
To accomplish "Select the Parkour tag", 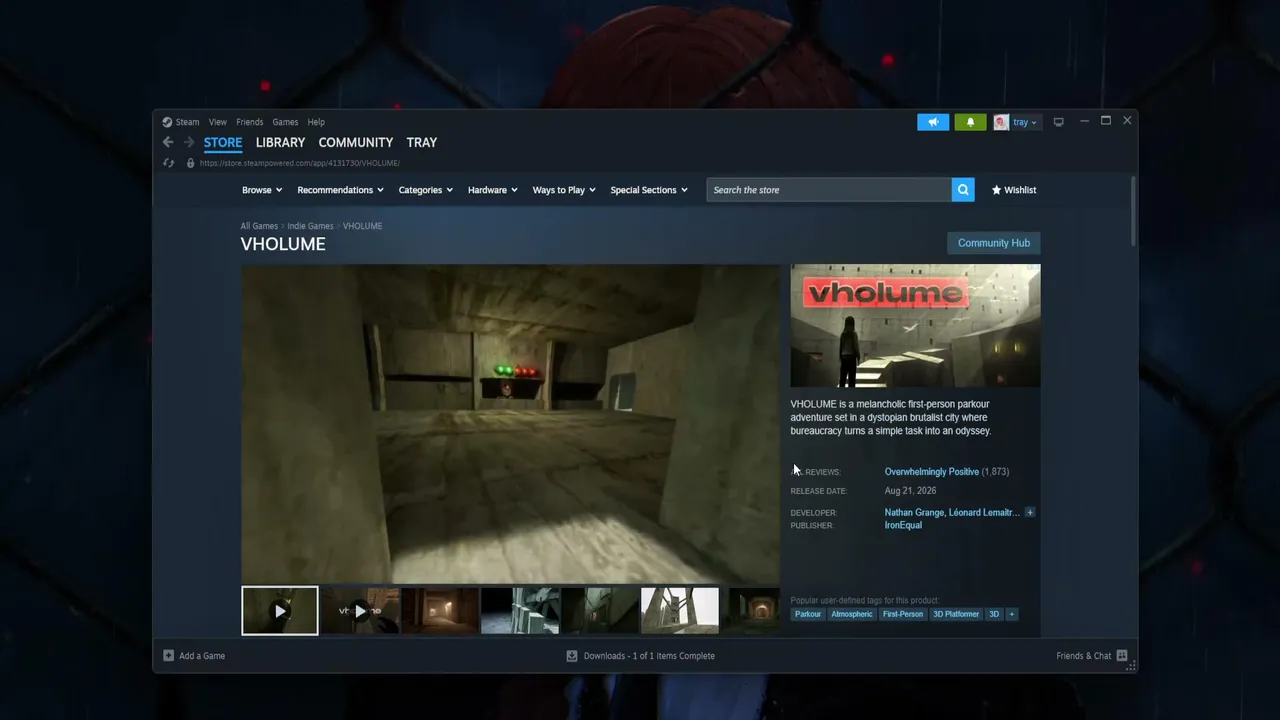I will click(x=808, y=614).
